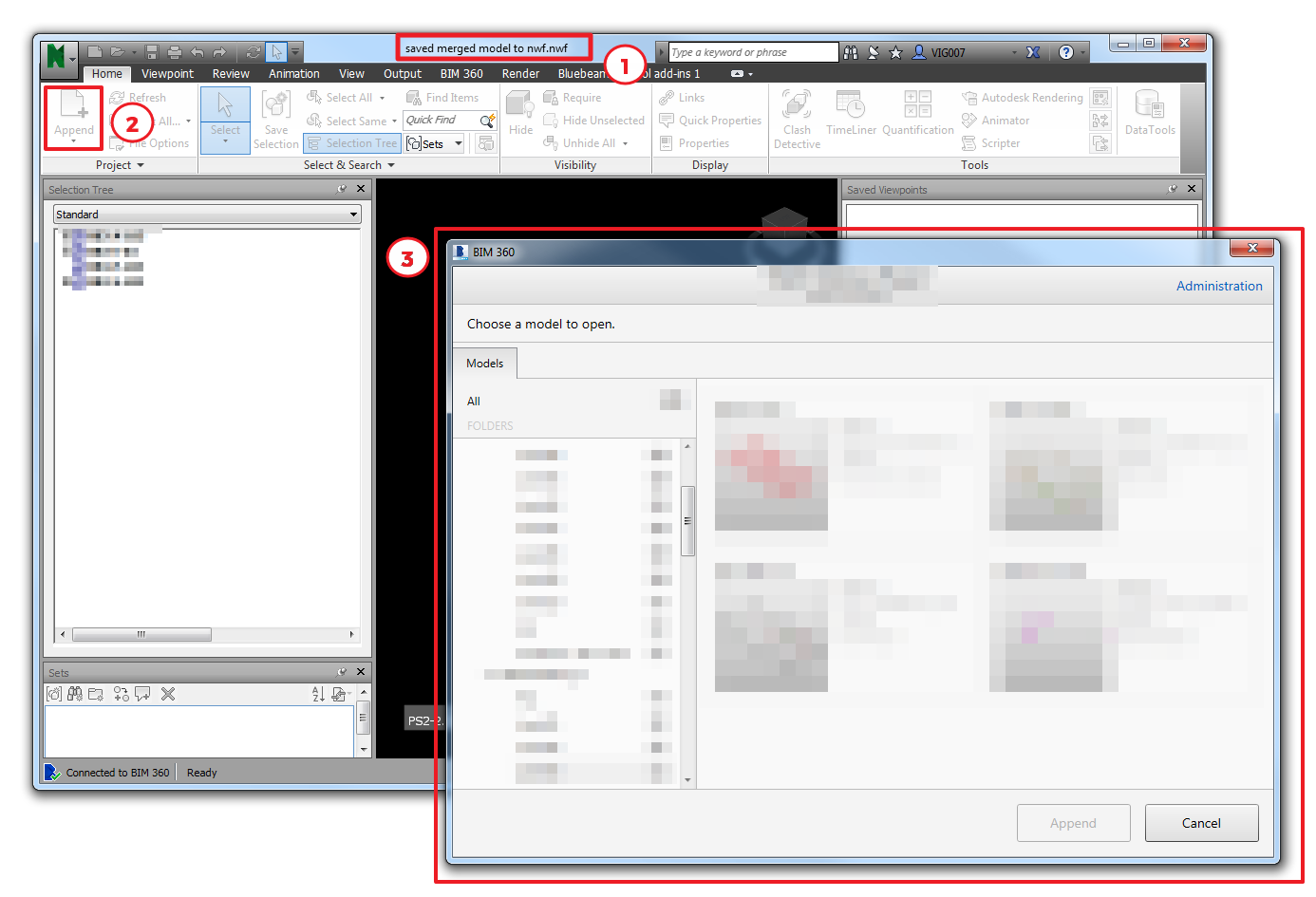Click the Save Selection tool
The height and width of the screenshot is (897, 1316).
click(x=276, y=120)
